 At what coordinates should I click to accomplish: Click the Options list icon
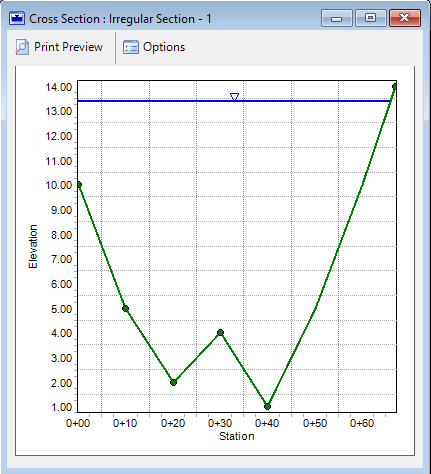point(131,47)
